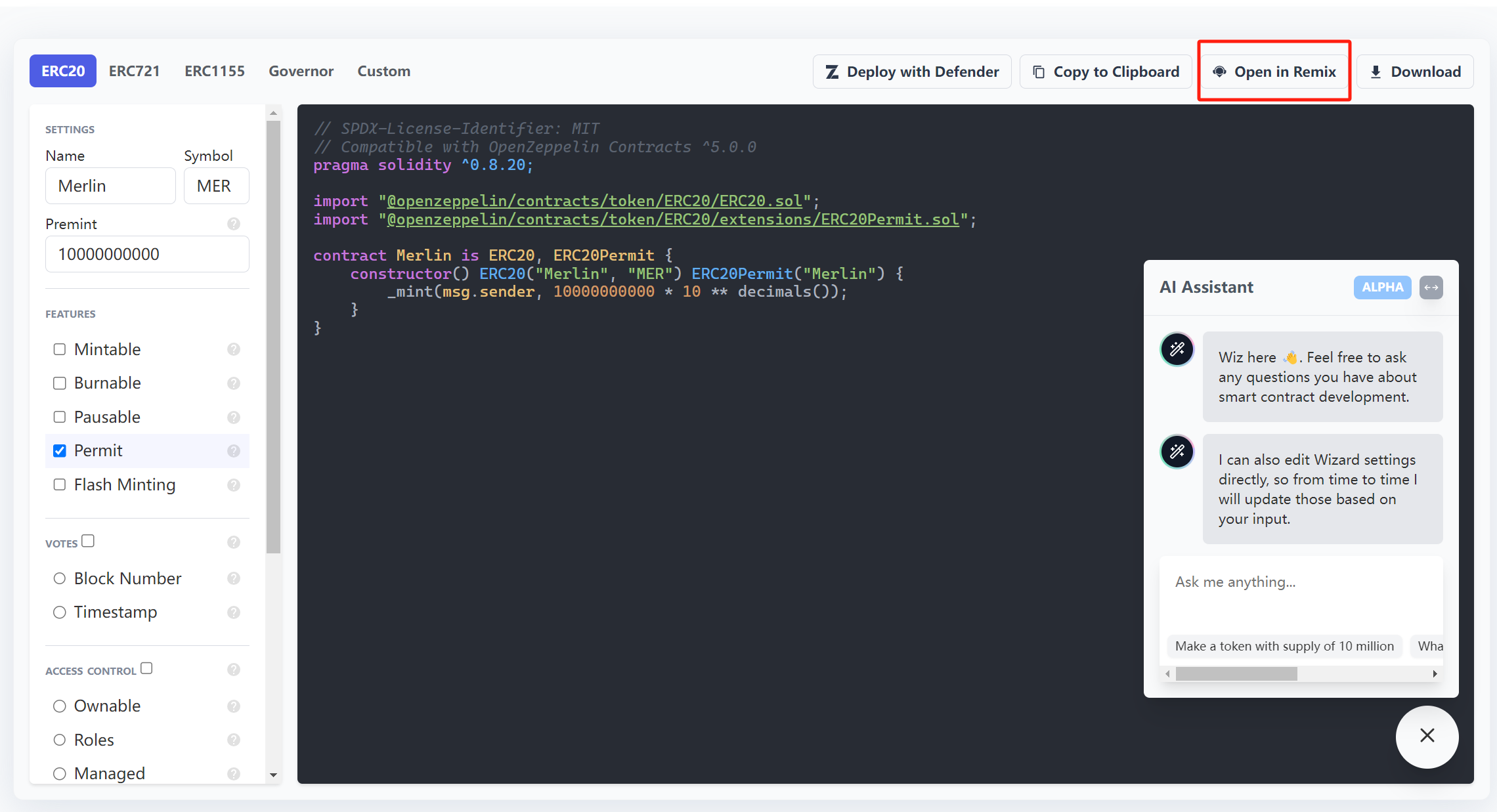
Task: Open the Governor tab
Action: point(301,71)
